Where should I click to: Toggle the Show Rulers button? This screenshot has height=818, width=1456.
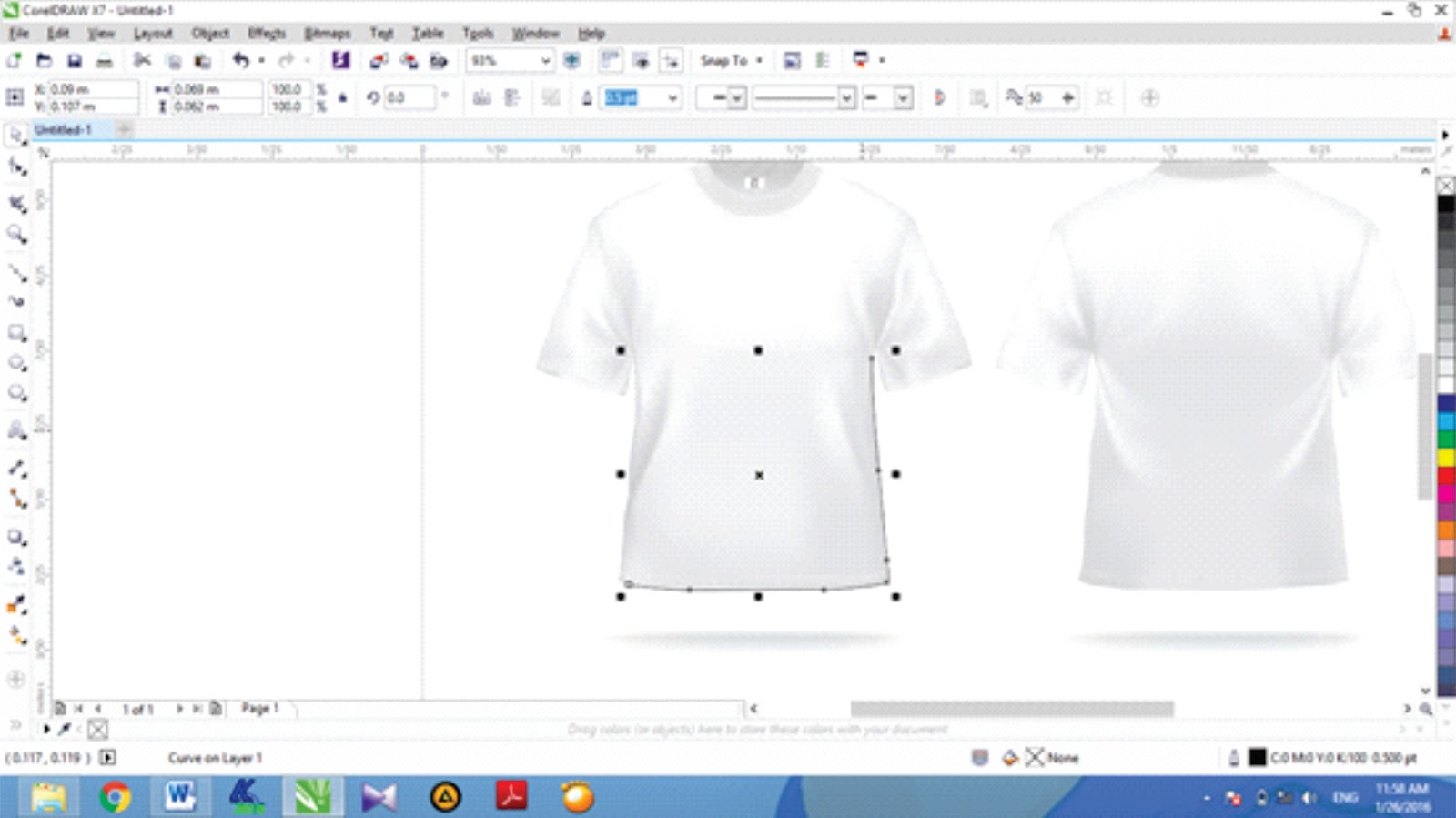tap(610, 60)
